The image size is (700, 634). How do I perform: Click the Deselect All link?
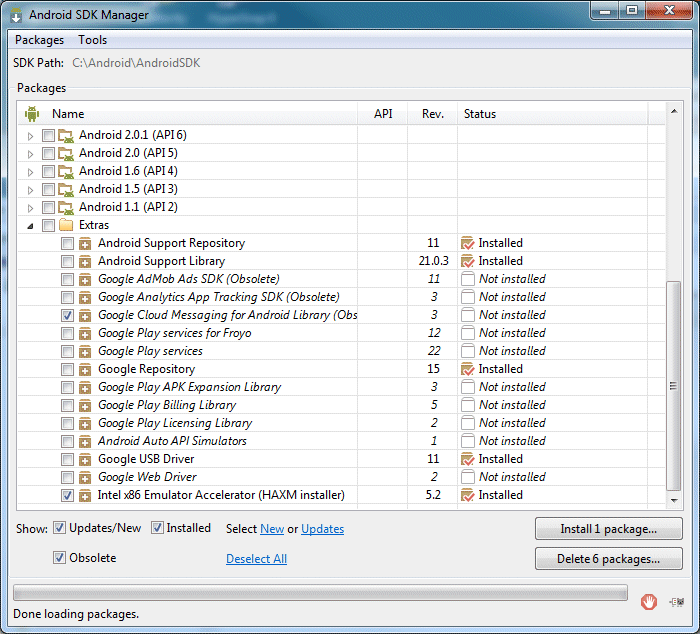tap(256, 559)
